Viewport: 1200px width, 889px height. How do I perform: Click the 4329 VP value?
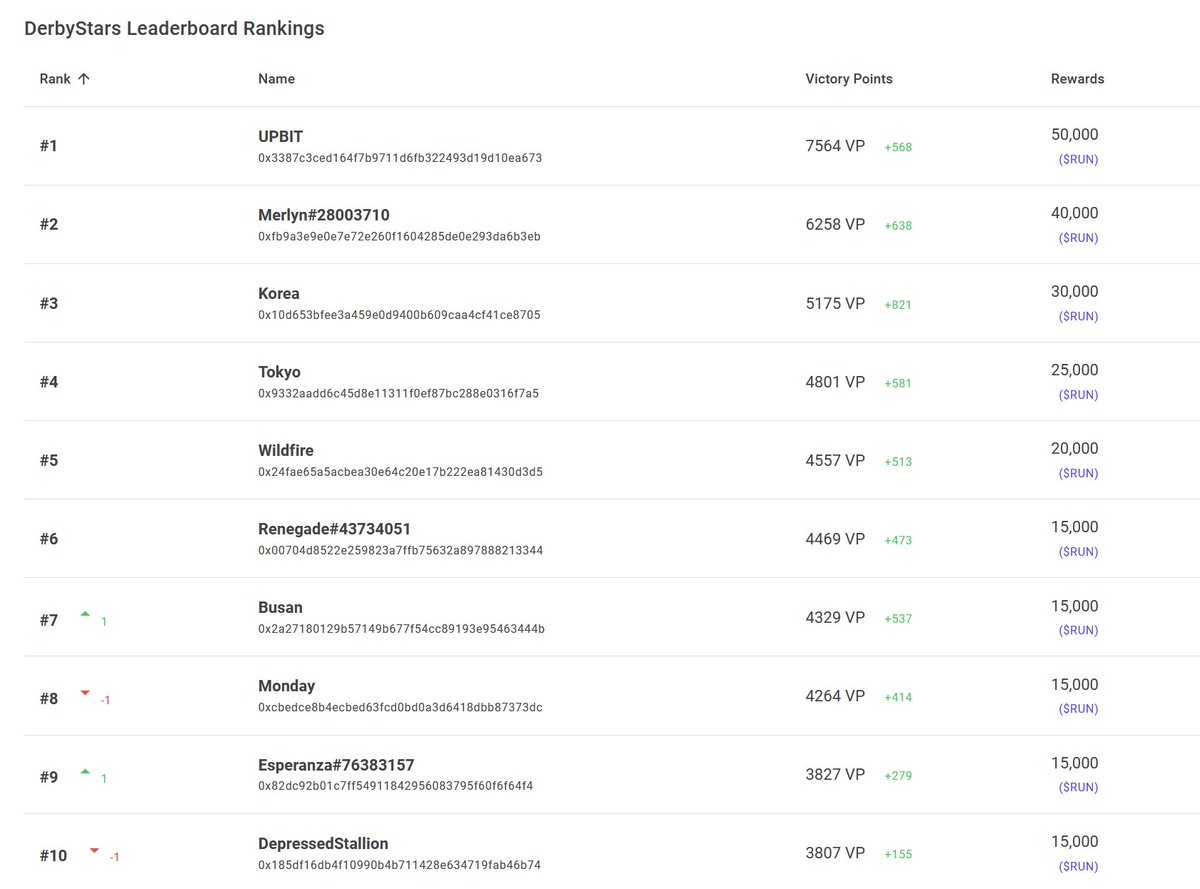[x=835, y=618]
